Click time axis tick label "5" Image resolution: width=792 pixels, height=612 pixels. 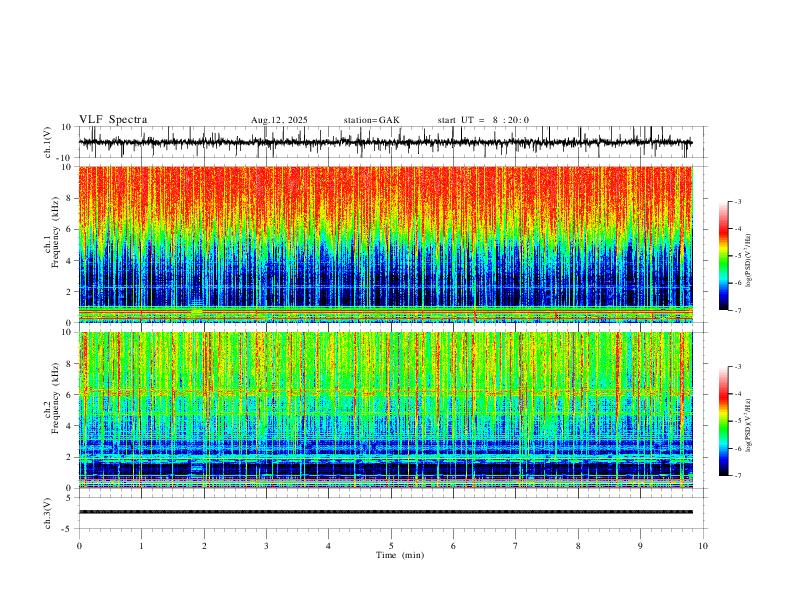click(391, 546)
